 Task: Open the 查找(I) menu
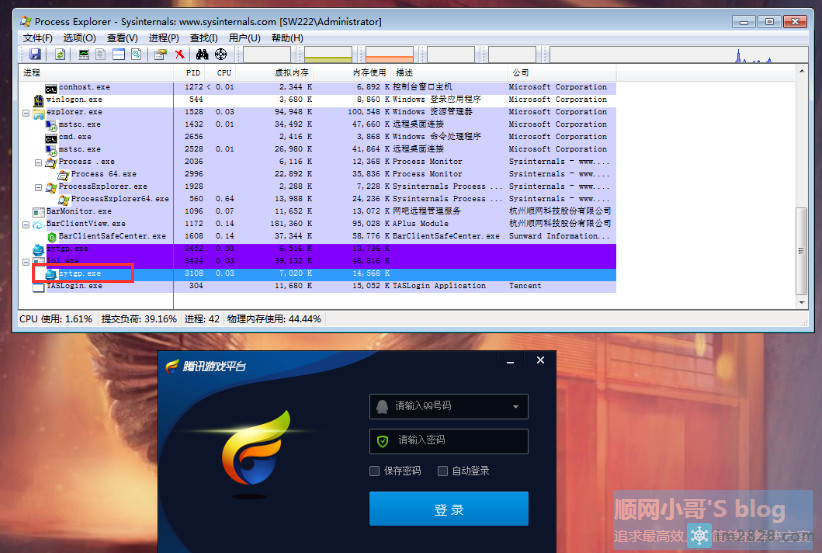click(x=203, y=38)
